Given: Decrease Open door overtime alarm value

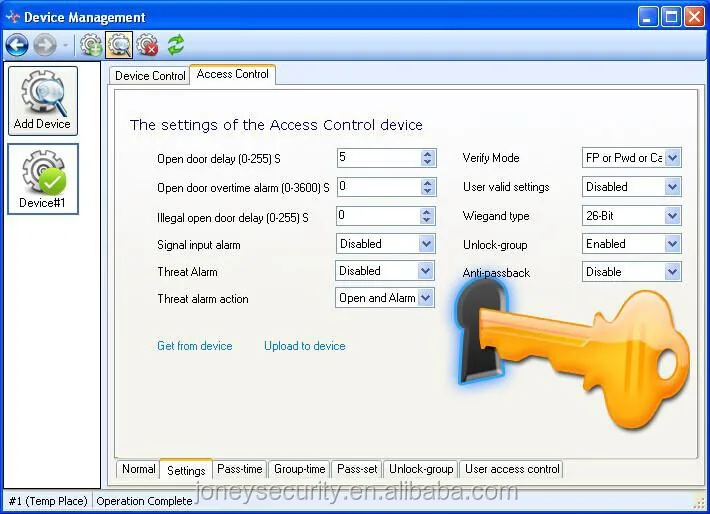Looking at the screenshot, I should [x=427, y=191].
